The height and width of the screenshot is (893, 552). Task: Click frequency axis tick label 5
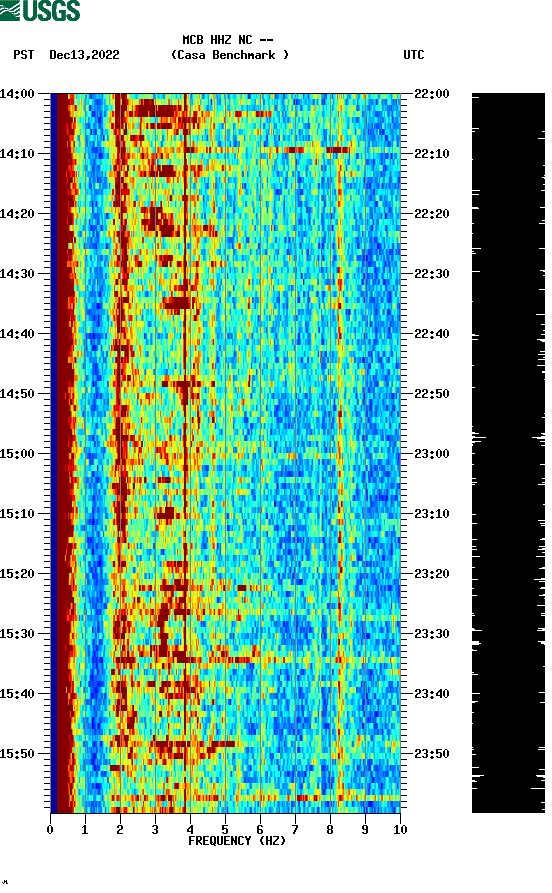225,830
